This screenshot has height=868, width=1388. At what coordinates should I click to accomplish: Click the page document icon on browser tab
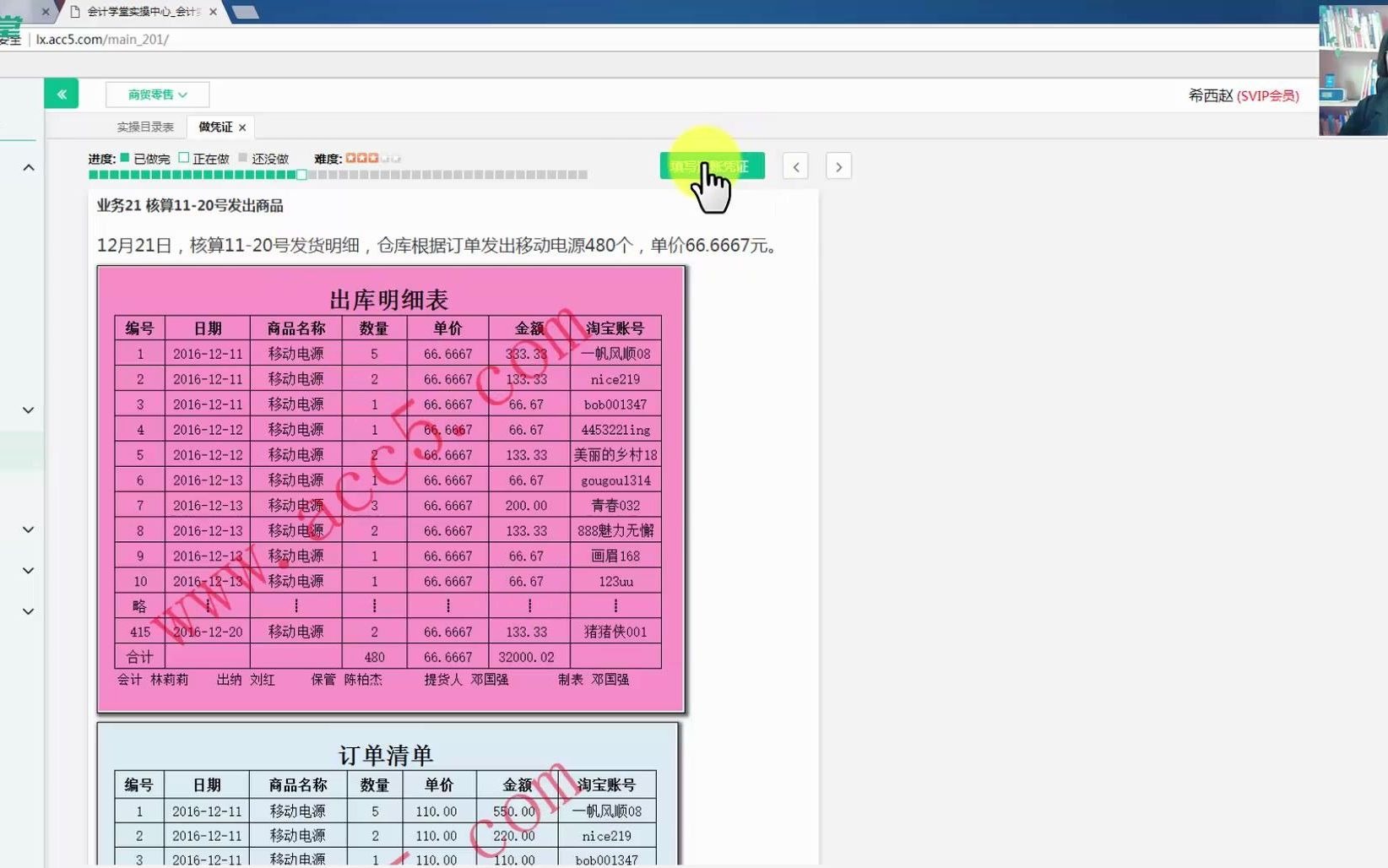coord(75,12)
